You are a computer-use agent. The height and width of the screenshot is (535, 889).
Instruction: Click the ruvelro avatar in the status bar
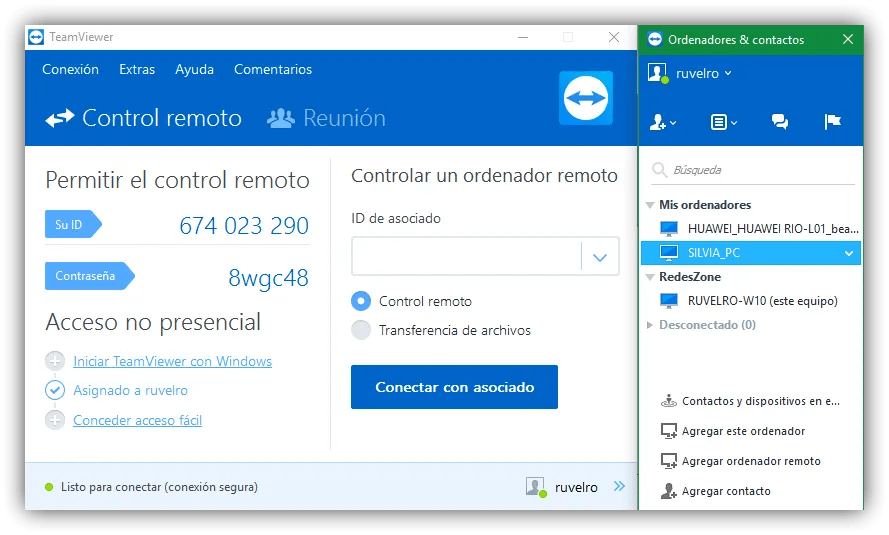(x=536, y=487)
